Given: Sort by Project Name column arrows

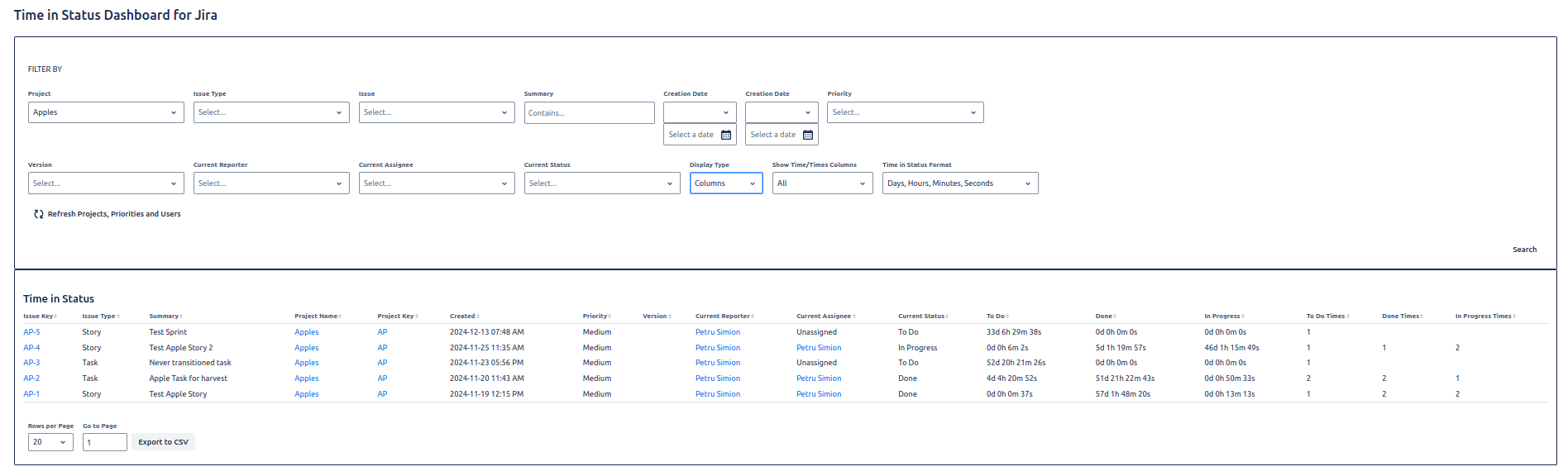Looking at the screenshot, I should [340, 317].
